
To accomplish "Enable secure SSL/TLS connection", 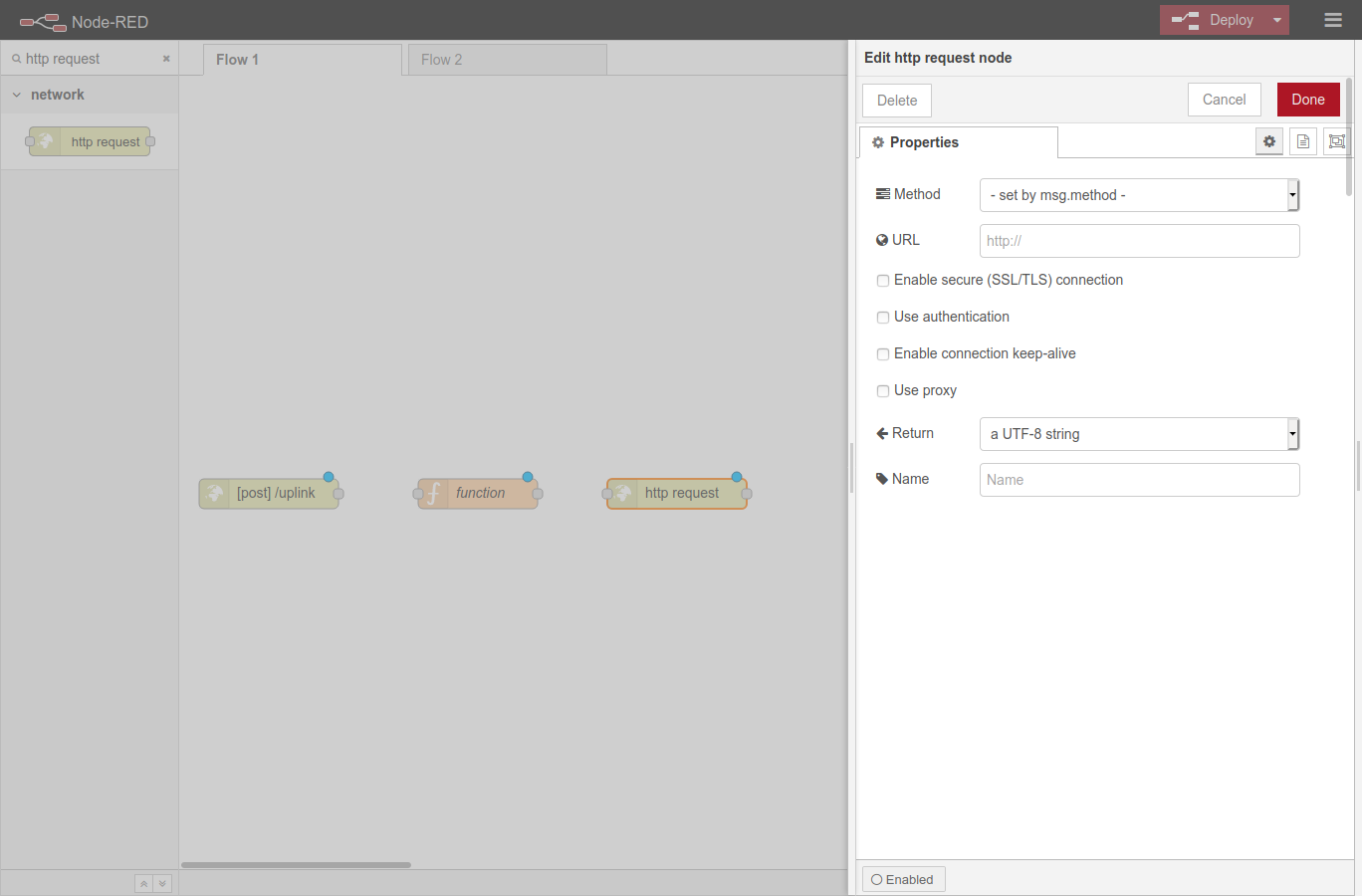I will [x=883, y=281].
